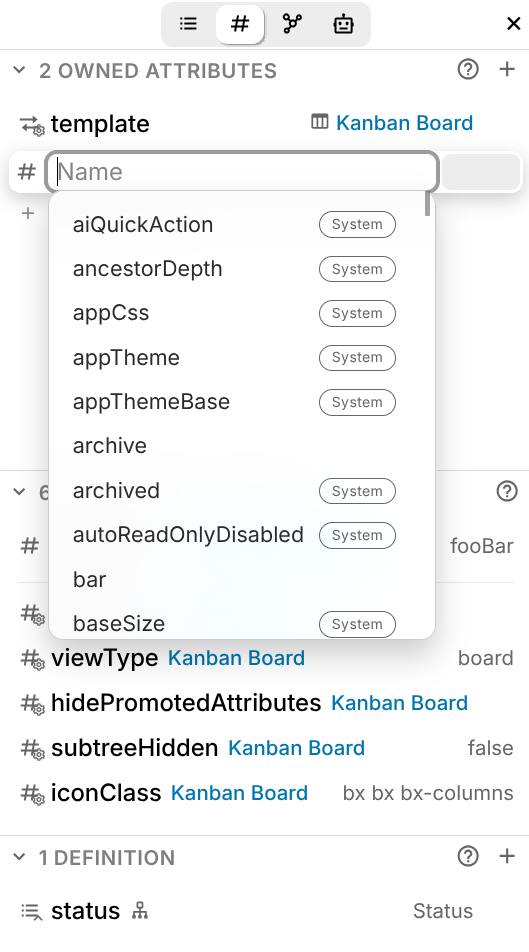Click the help icon in Definition section
529x952 pixels.
click(x=468, y=857)
